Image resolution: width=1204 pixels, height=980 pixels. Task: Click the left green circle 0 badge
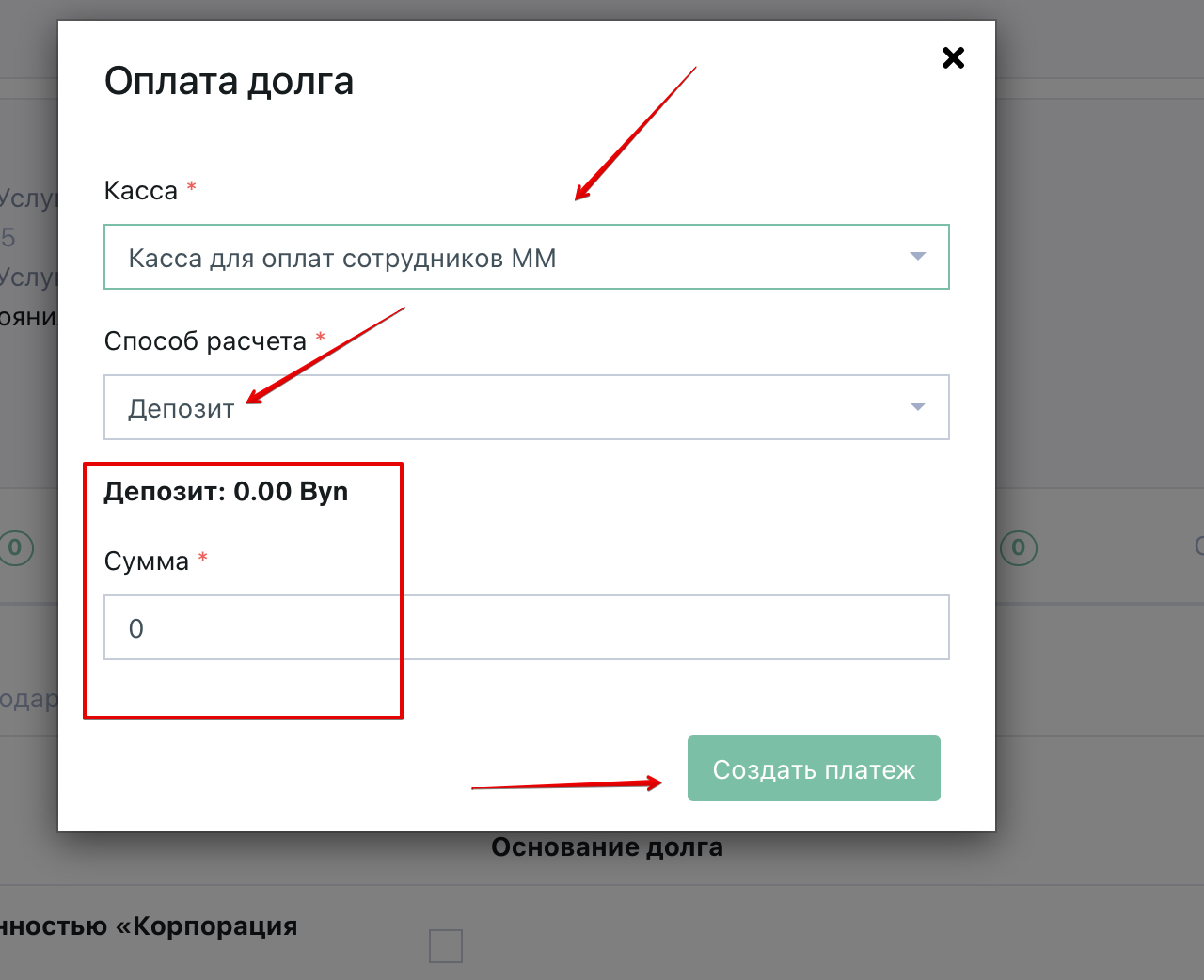pyautogui.click(x=15, y=547)
